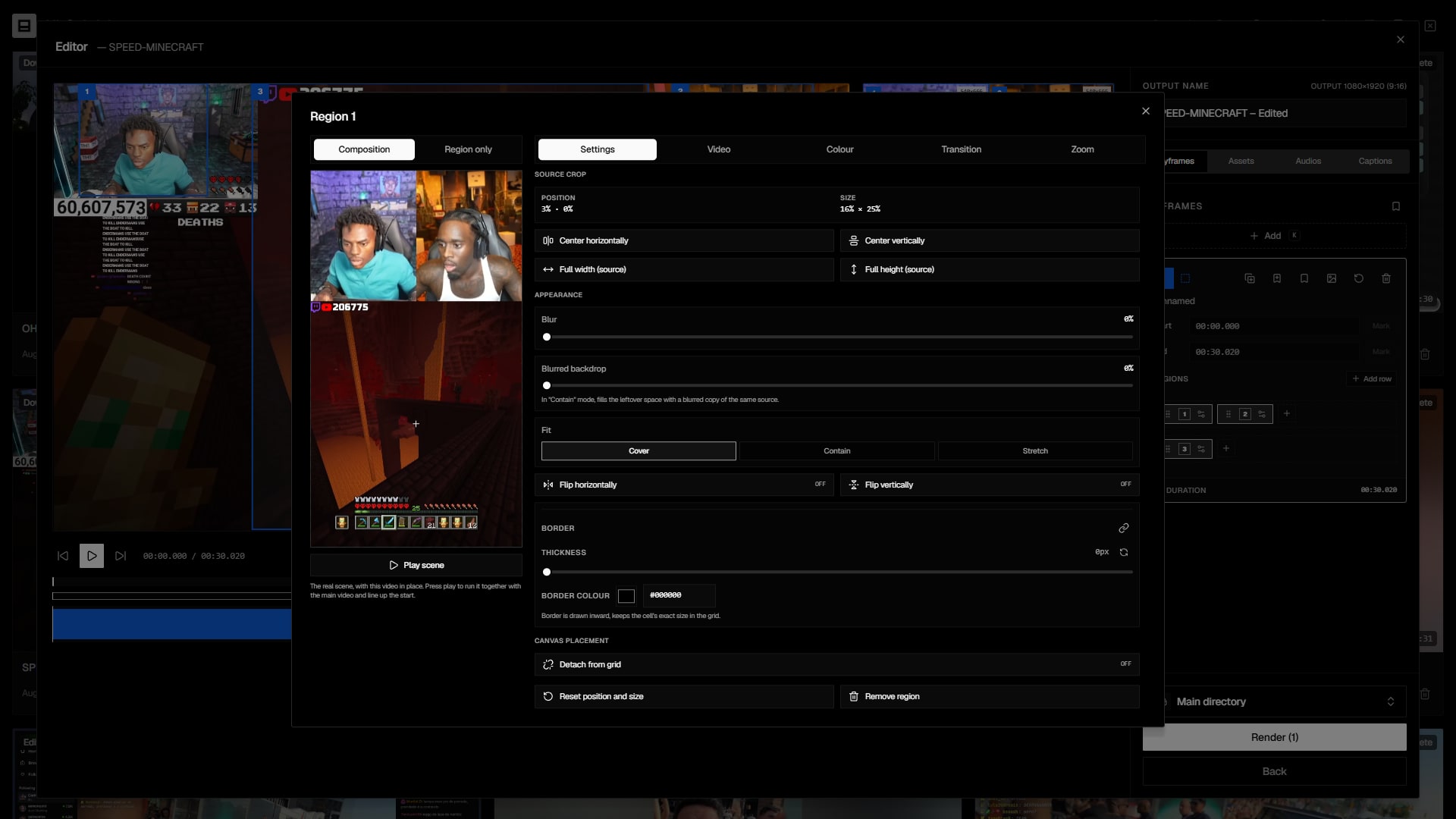Set Full width (source)
Viewport: 1456px width, 819px height.
(x=684, y=269)
